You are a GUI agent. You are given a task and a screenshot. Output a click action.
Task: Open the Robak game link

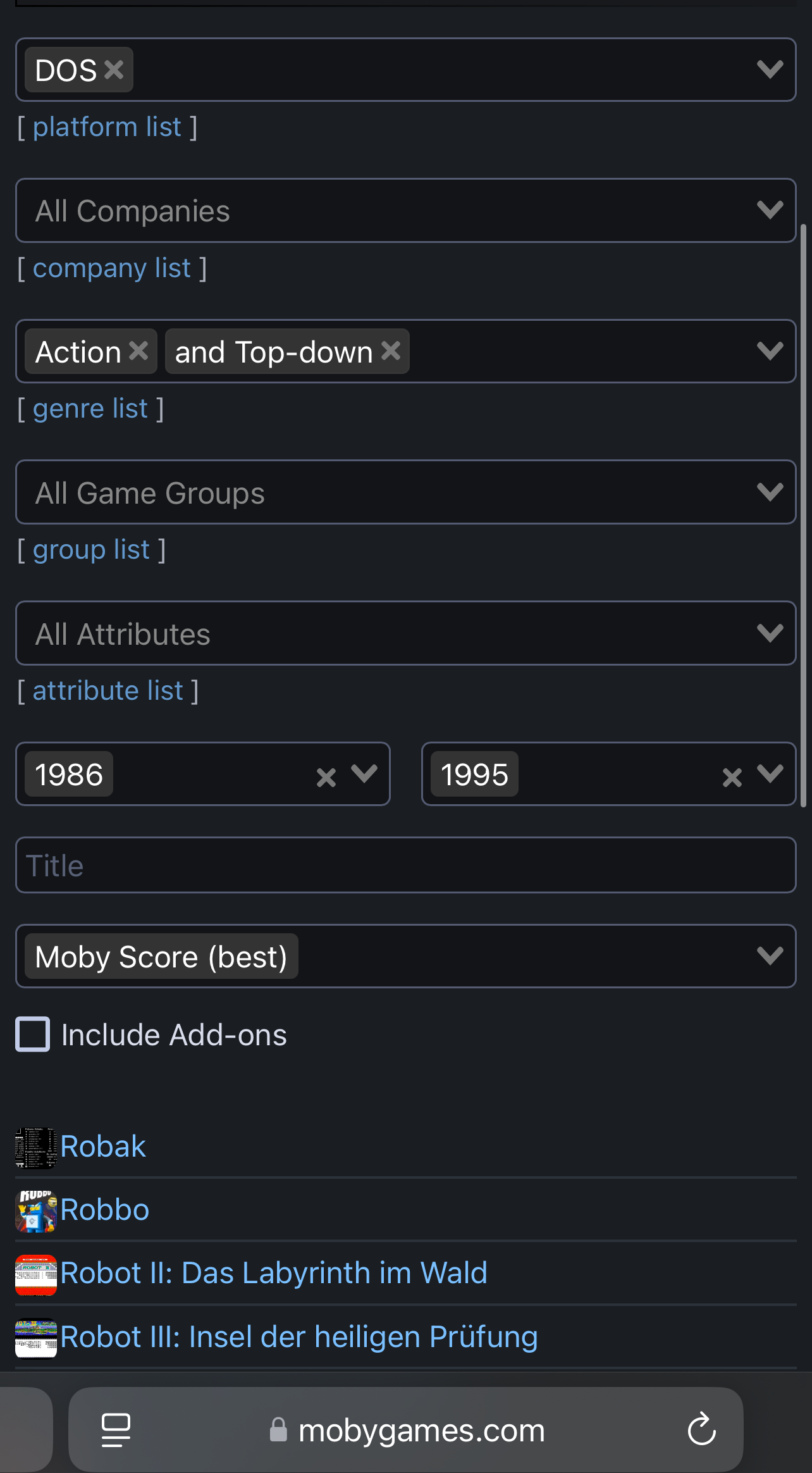(103, 1146)
